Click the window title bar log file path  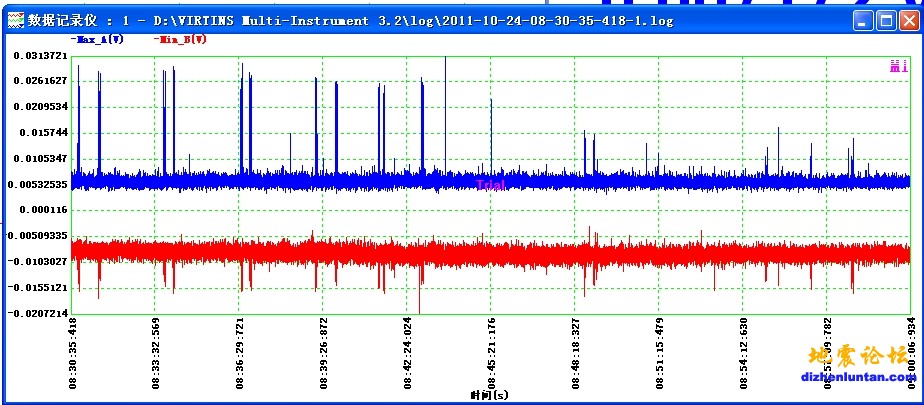500,19
